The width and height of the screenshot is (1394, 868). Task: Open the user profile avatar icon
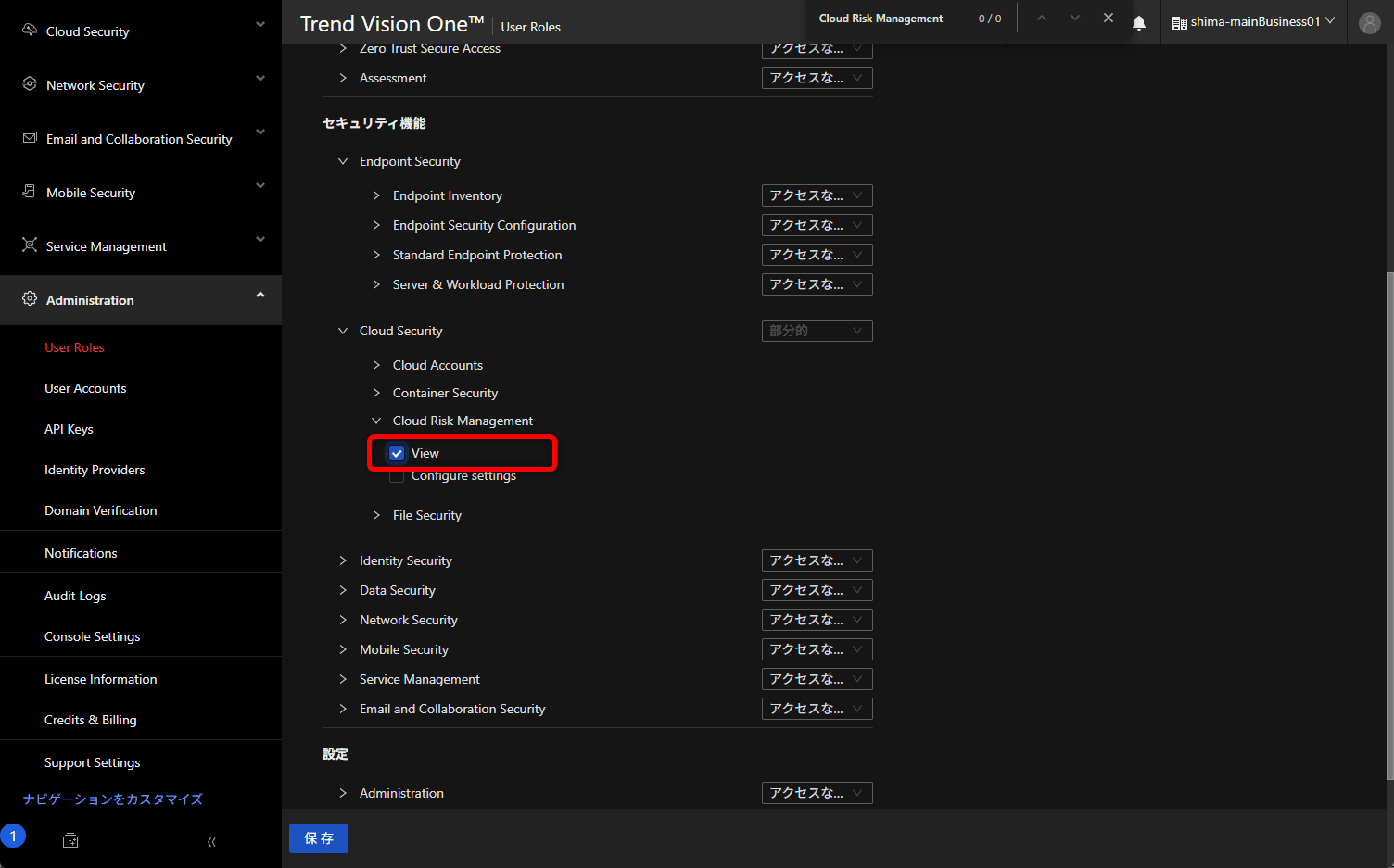click(x=1370, y=22)
